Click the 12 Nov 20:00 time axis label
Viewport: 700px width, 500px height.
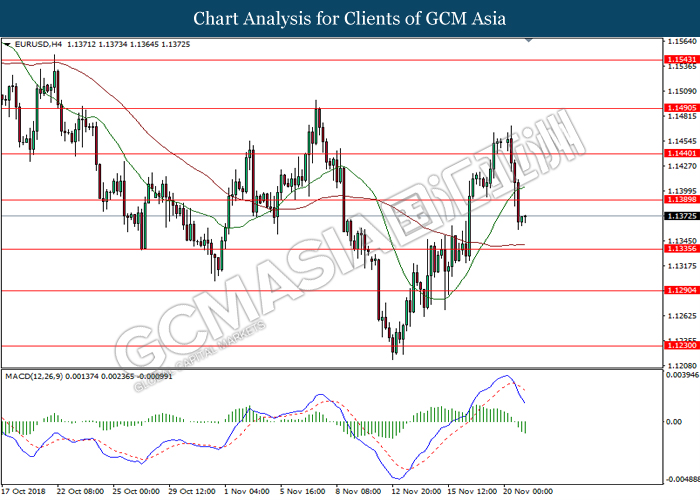[x=416, y=492]
